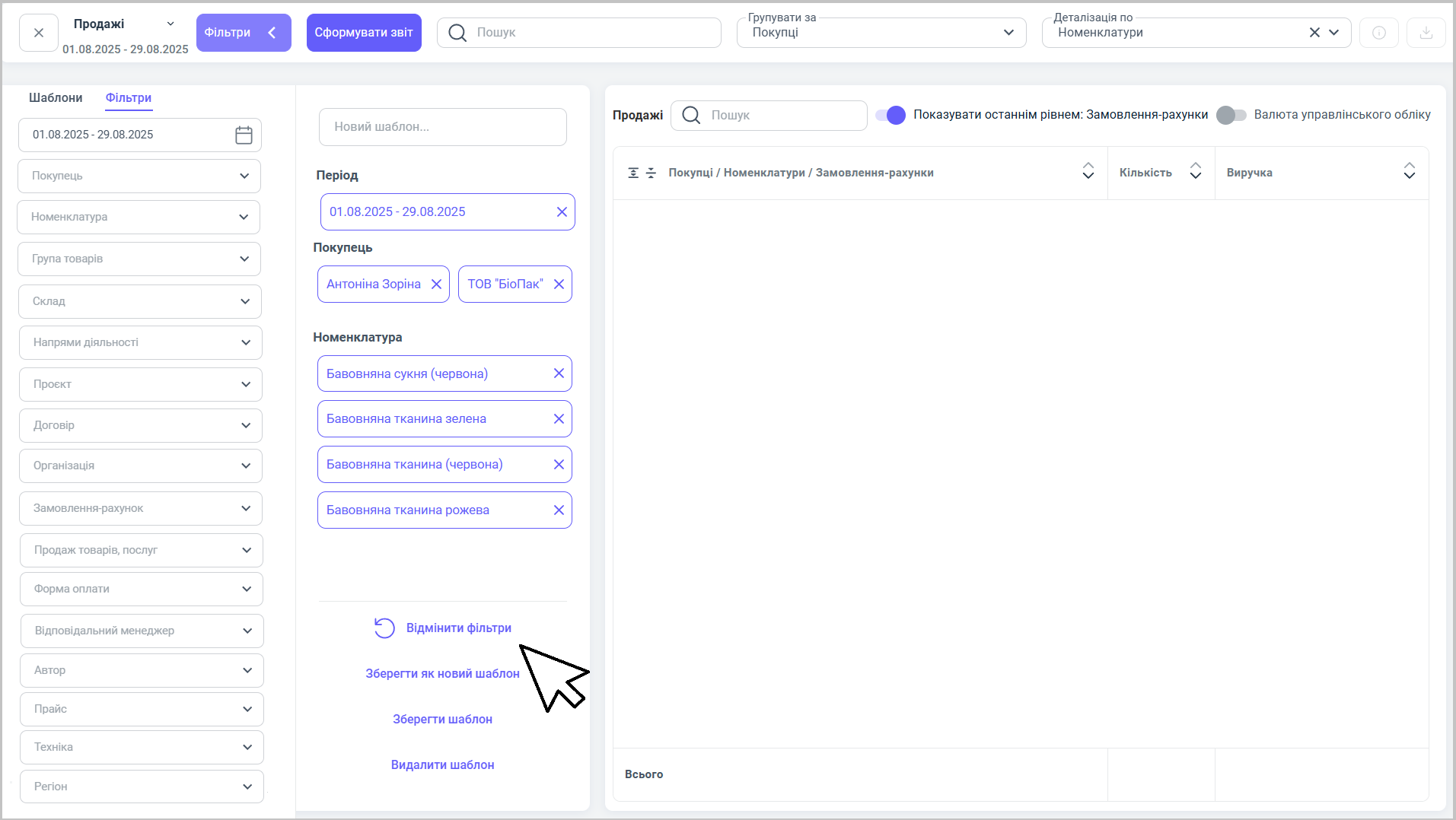The width and height of the screenshot is (1456, 820).
Task: Select the Фільтри tab
Action: coord(128,97)
